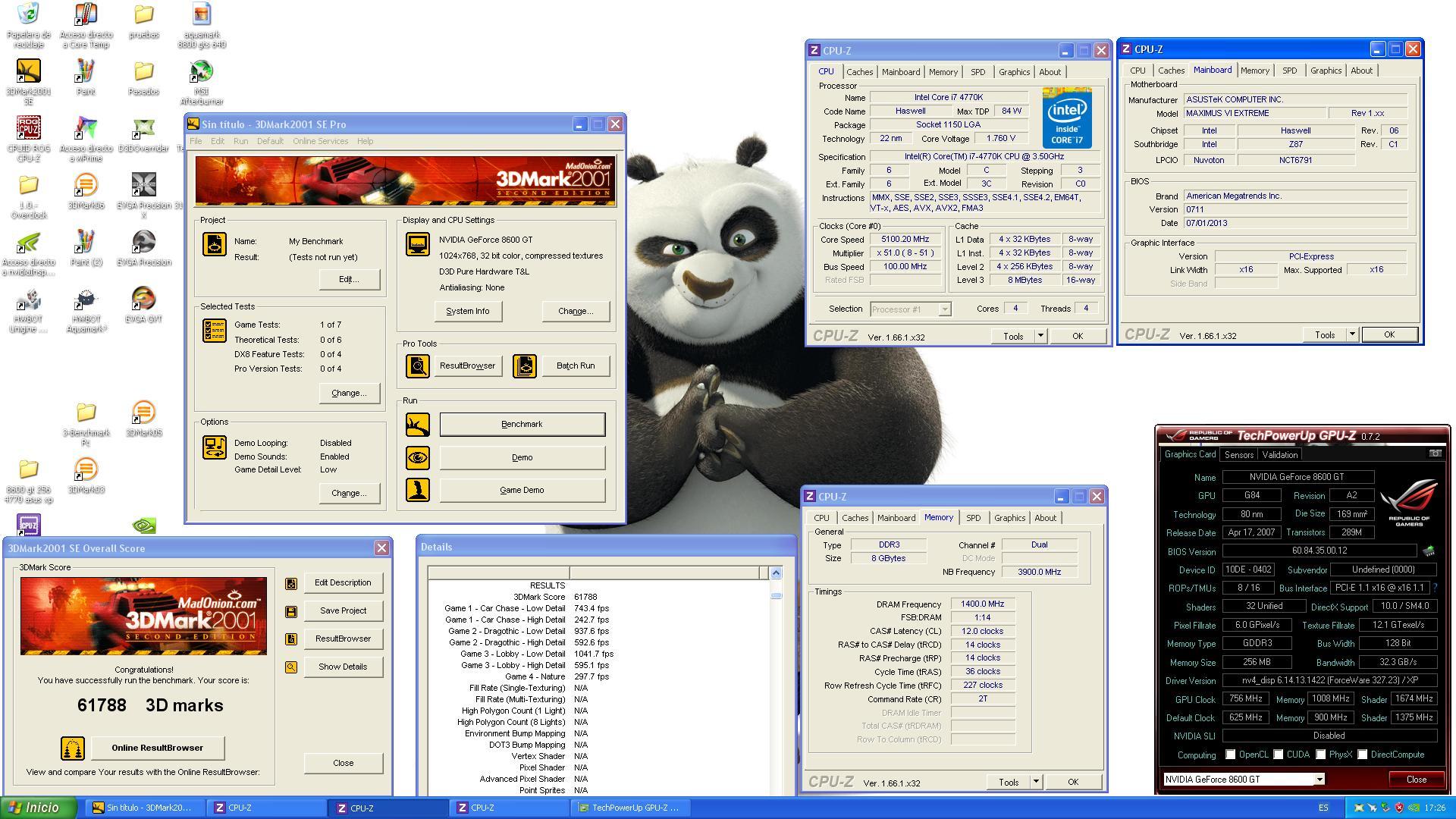Click the Demo eye icon

[x=417, y=457]
